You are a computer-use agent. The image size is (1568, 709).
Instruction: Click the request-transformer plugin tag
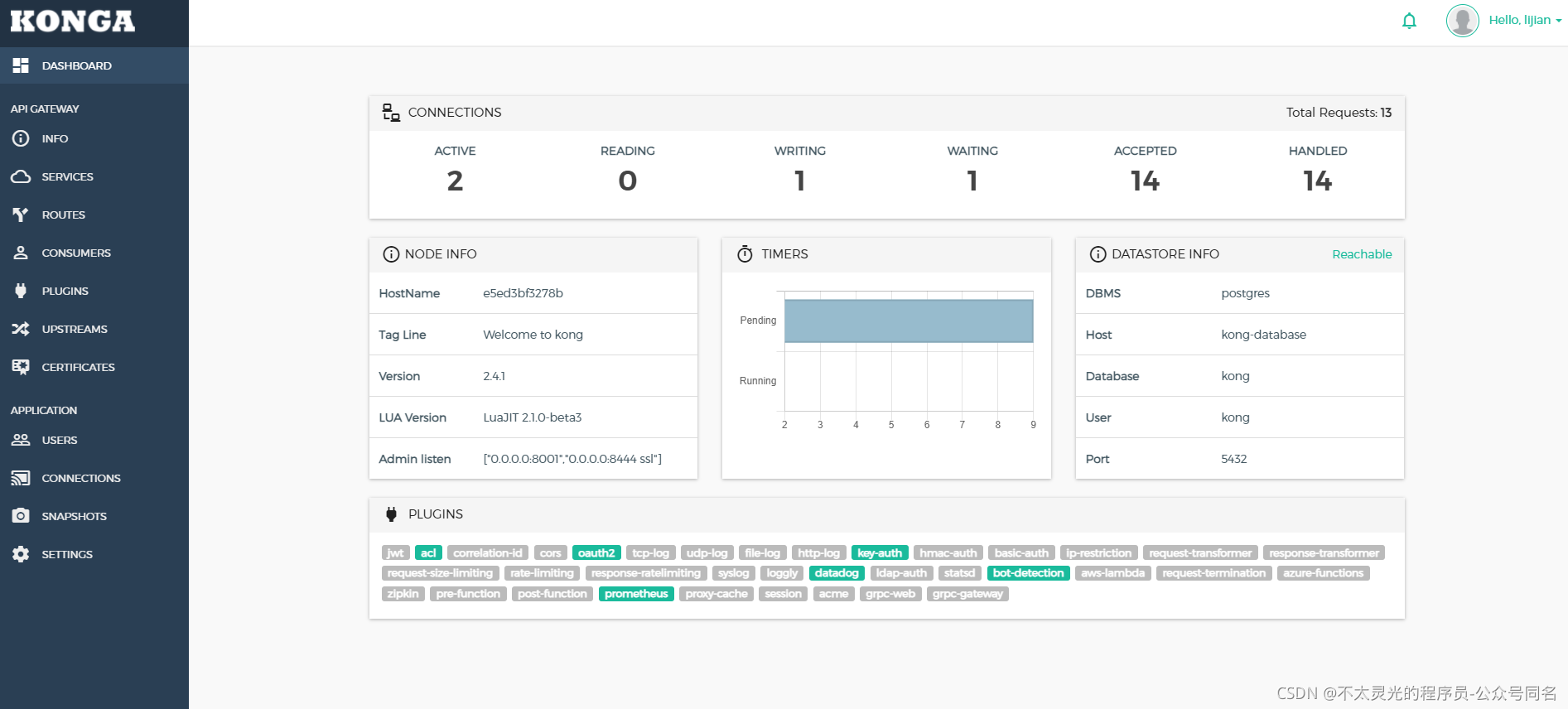(1200, 553)
